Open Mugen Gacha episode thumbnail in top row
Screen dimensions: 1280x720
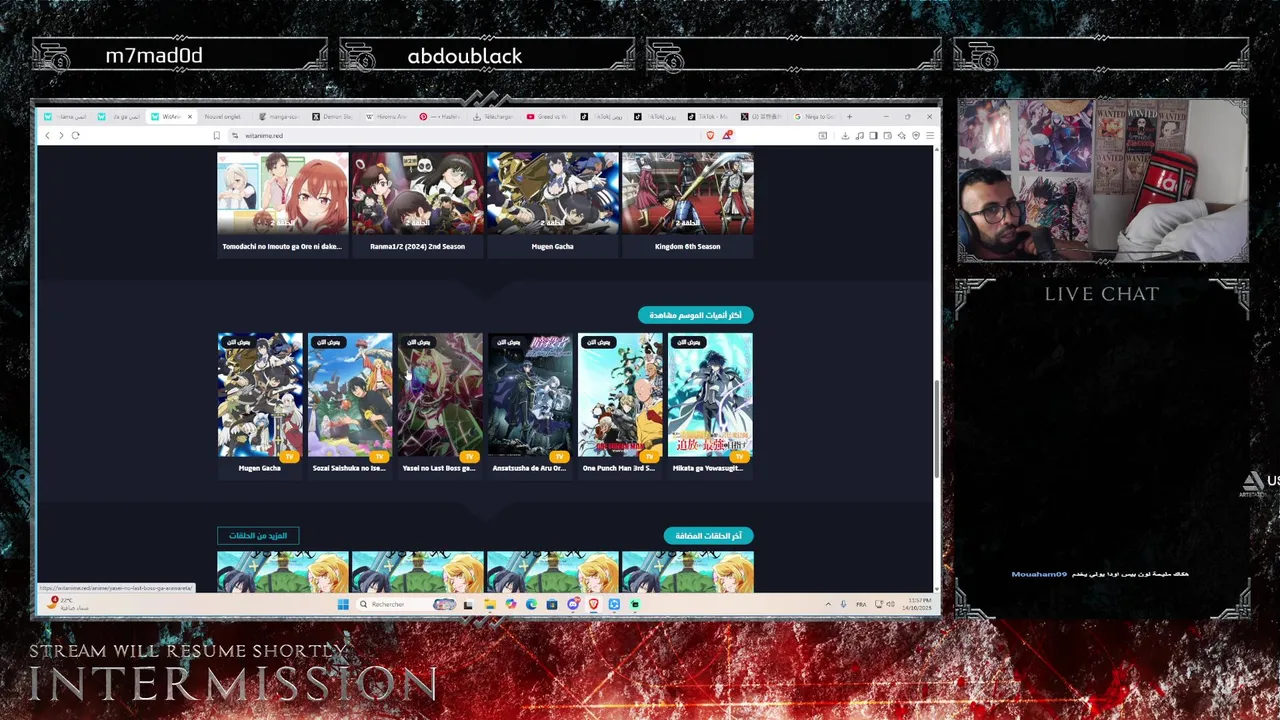pyautogui.click(x=552, y=193)
